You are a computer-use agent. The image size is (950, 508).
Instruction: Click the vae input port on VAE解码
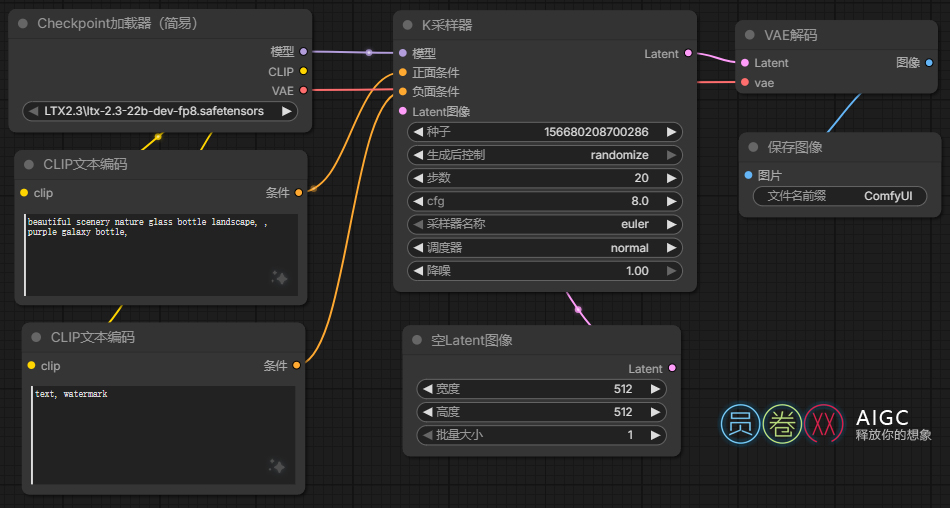pyautogui.click(x=745, y=82)
